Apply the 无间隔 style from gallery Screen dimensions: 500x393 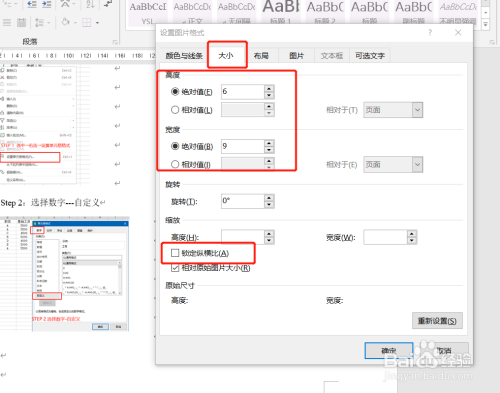tap(237, 13)
